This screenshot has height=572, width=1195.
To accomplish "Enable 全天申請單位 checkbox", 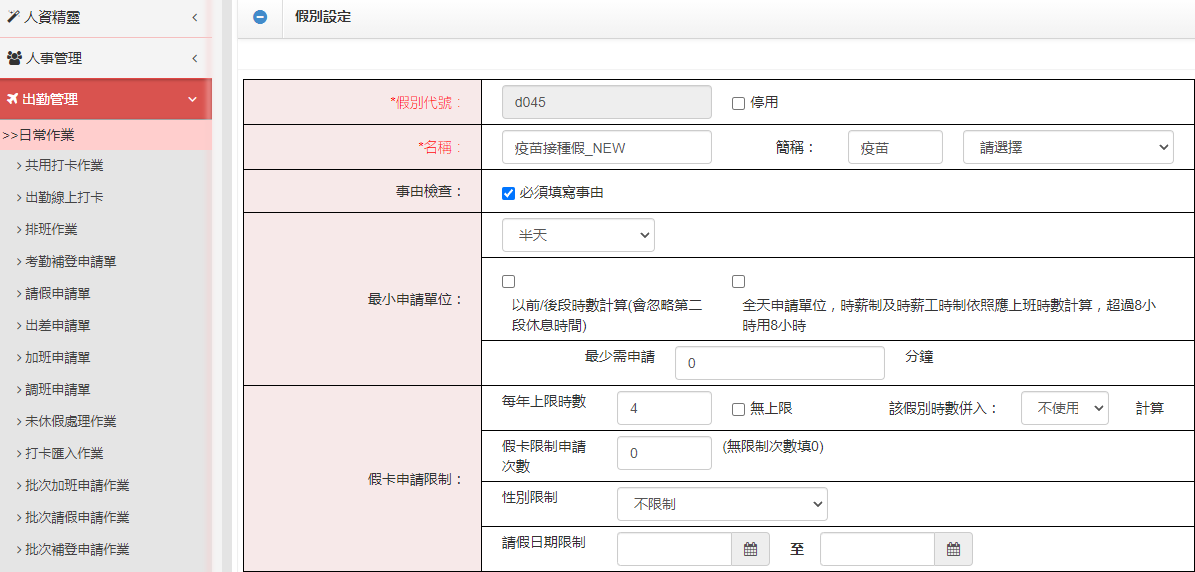I will (x=738, y=282).
